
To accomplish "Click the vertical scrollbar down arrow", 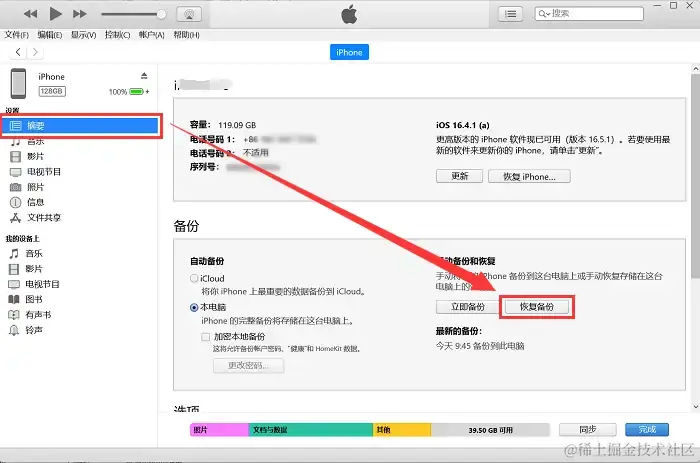I will [696, 407].
